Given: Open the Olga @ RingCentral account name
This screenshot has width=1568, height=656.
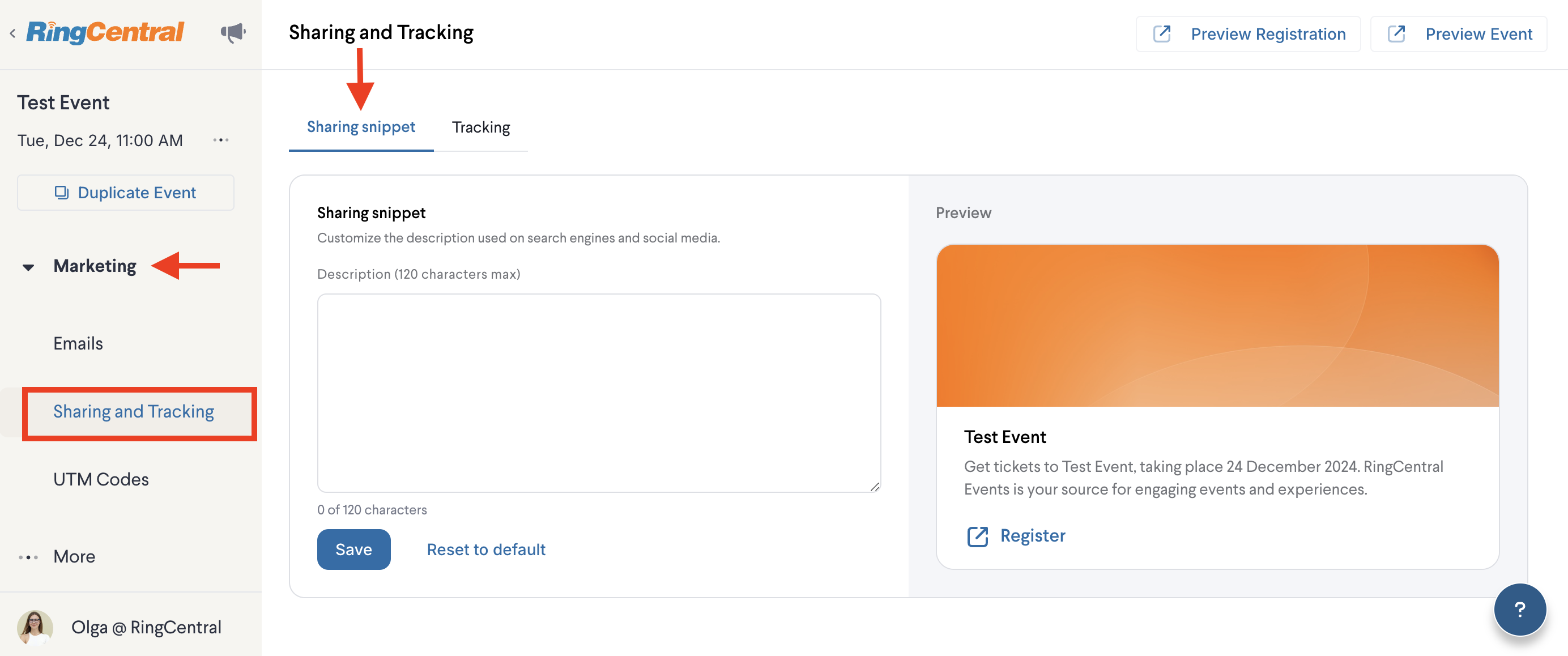Looking at the screenshot, I should [x=146, y=628].
